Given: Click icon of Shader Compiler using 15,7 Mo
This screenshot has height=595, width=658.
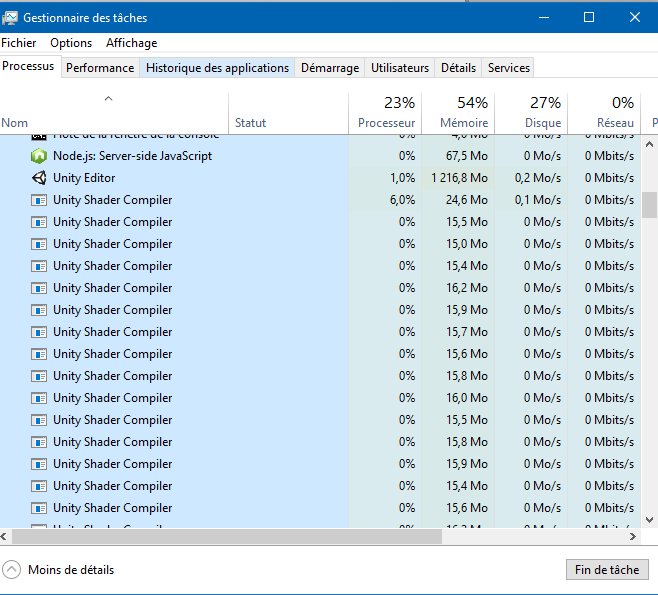Looking at the screenshot, I should [x=39, y=332].
